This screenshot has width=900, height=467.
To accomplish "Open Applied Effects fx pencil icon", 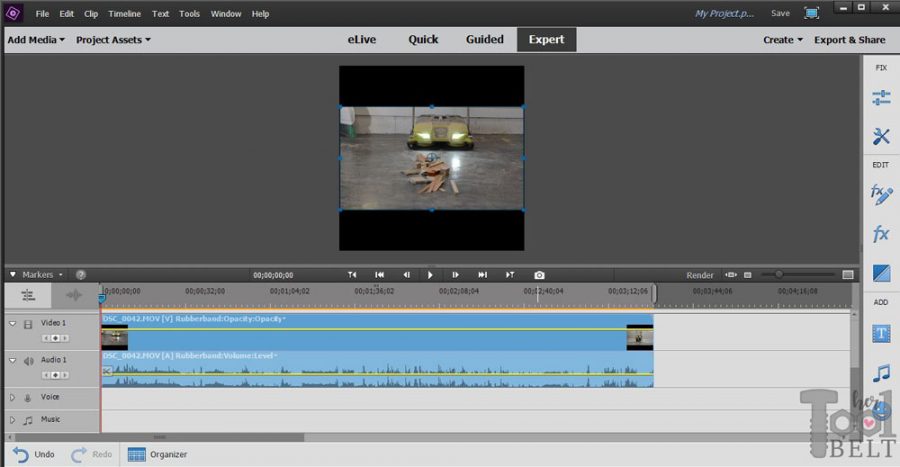I will tap(881, 194).
